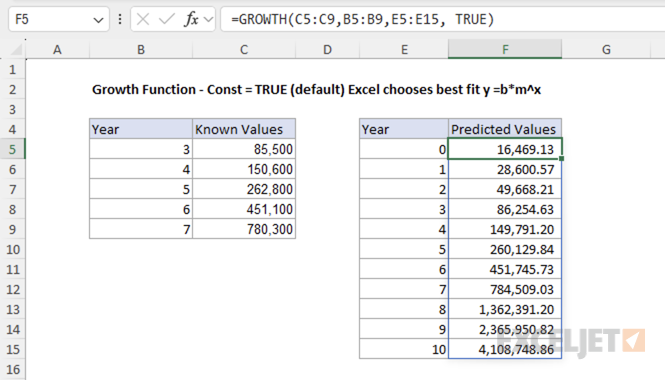Click the Name Box showing F5

pos(59,19)
